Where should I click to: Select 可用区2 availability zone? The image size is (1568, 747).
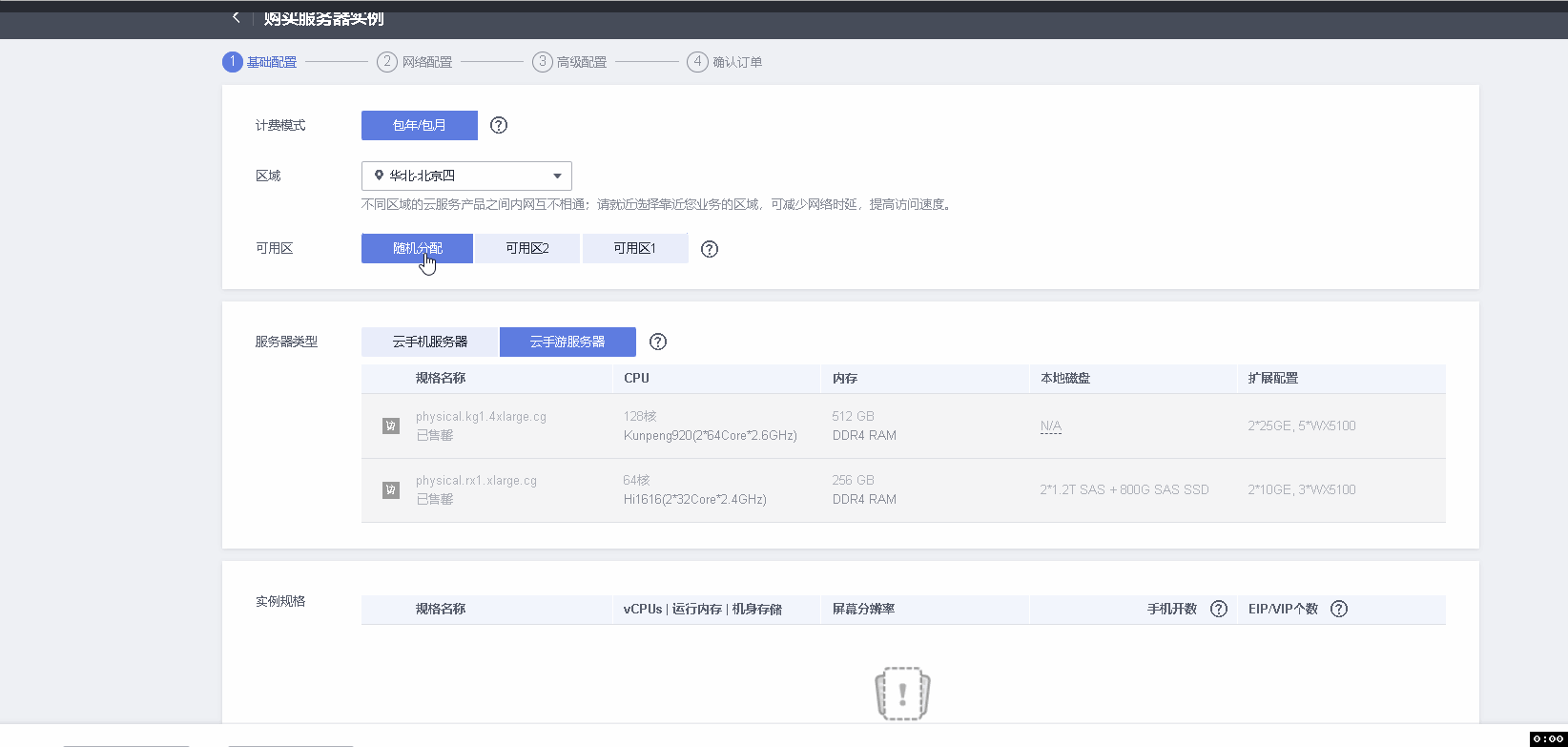tap(527, 248)
